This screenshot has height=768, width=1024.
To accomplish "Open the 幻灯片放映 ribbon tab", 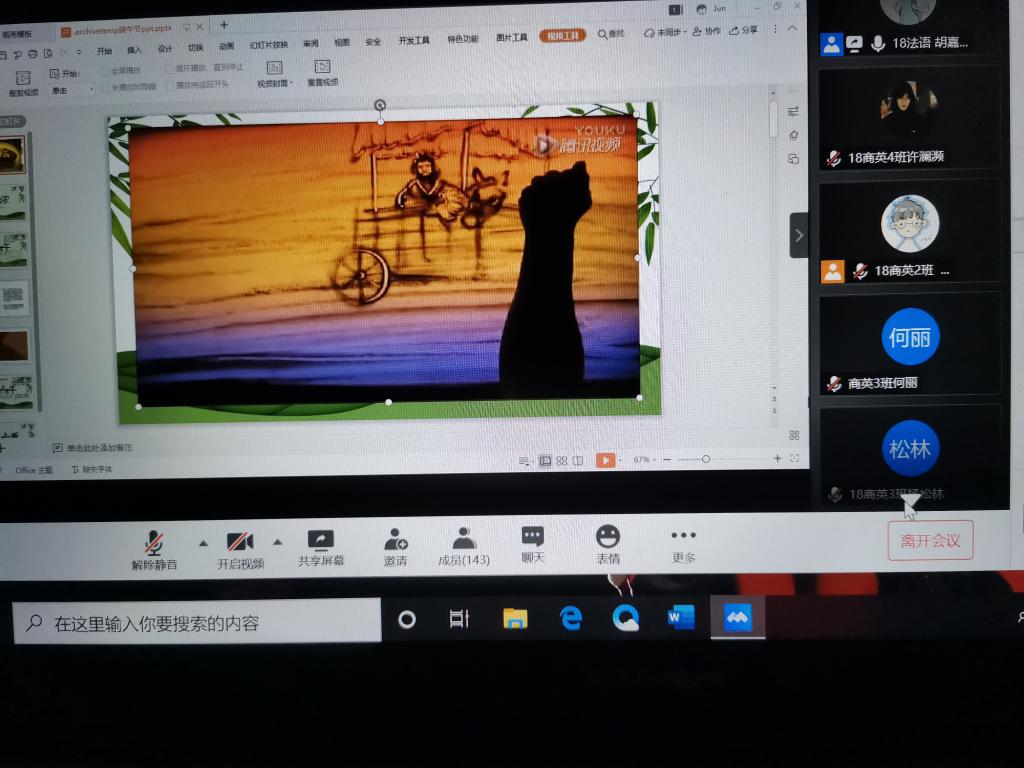I will [x=268, y=45].
